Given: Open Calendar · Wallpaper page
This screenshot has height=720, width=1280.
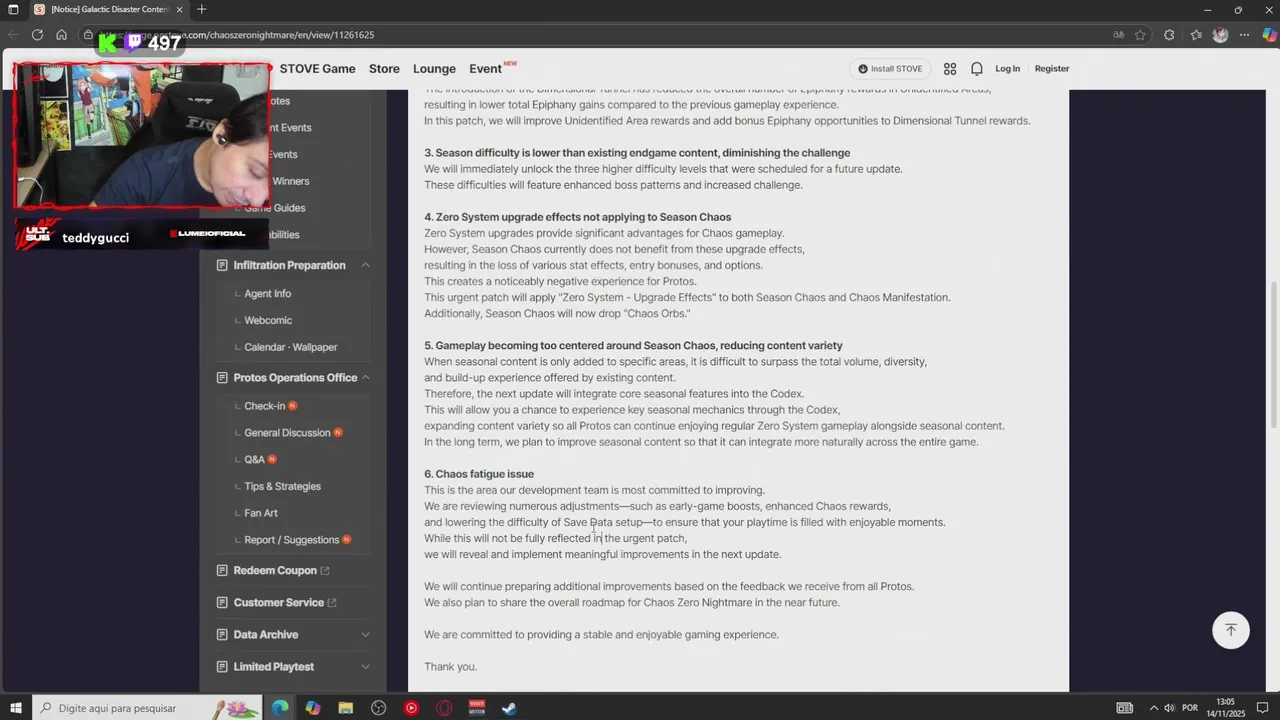Looking at the screenshot, I should pos(291,347).
